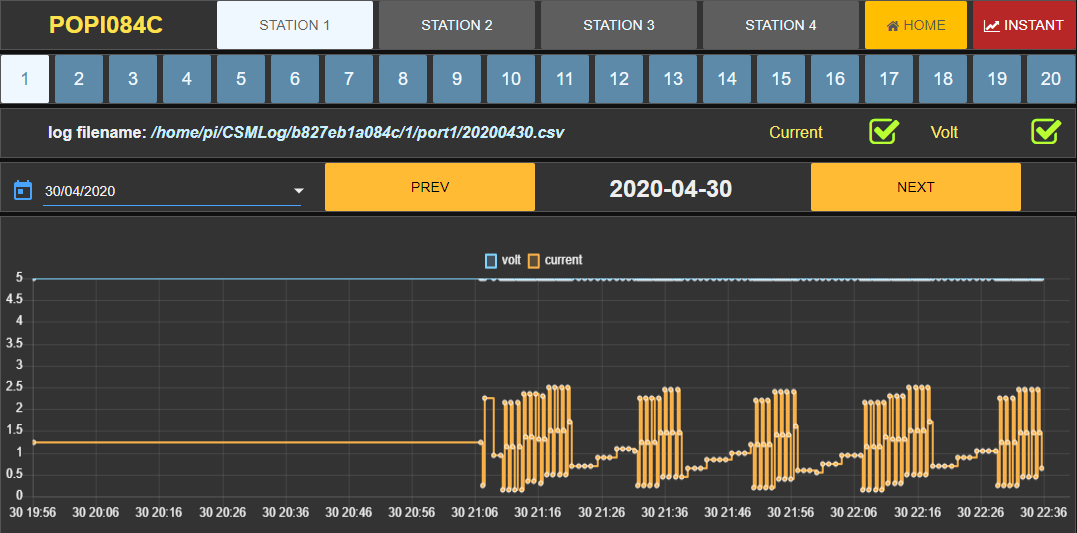The width and height of the screenshot is (1077, 533).
Task: Select the STATION 1 tab
Action: tap(294, 25)
